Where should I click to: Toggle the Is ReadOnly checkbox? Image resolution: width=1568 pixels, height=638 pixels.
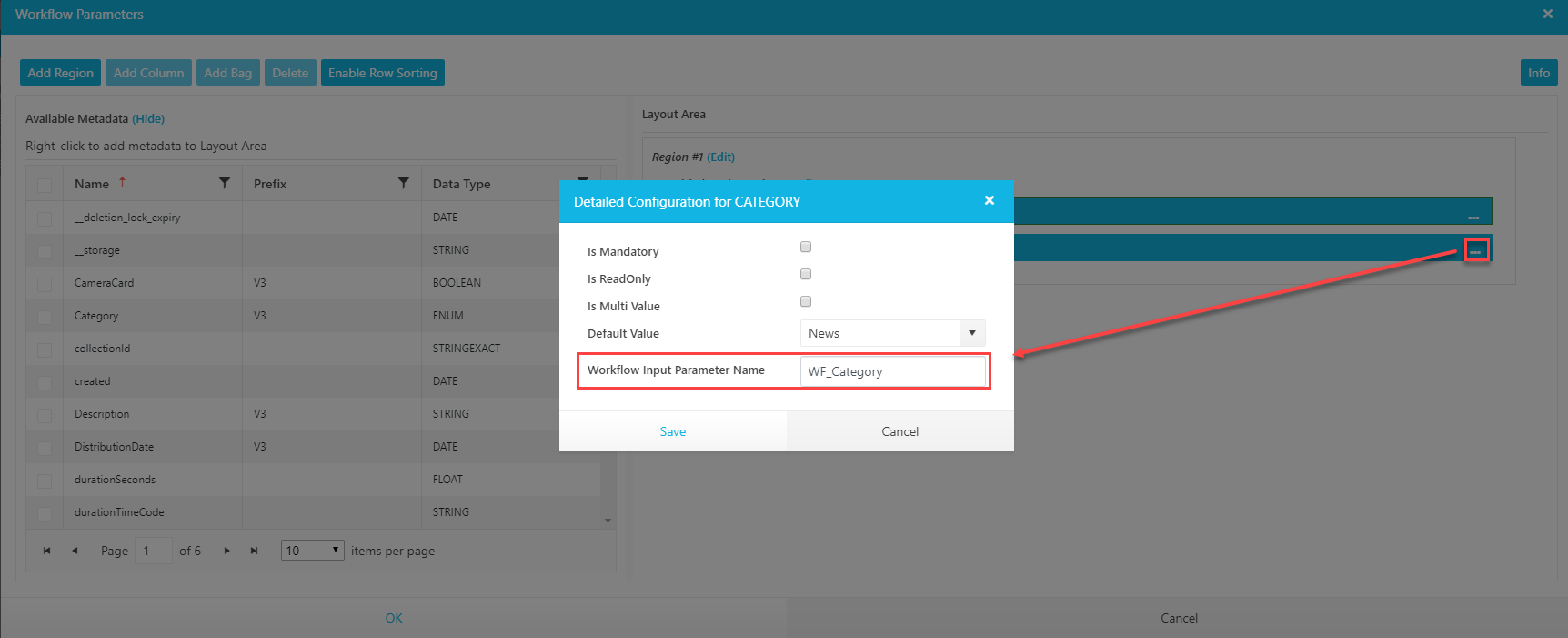[x=806, y=274]
